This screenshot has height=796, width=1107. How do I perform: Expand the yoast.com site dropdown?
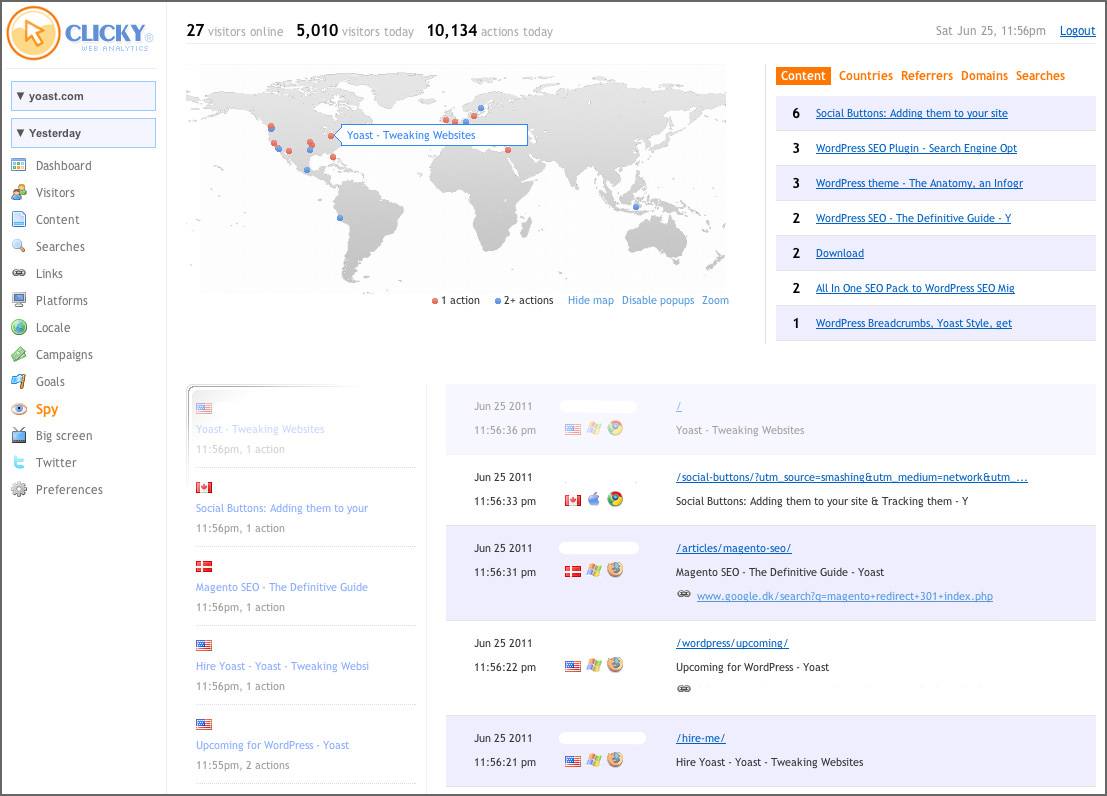pyautogui.click(x=83, y=96)
